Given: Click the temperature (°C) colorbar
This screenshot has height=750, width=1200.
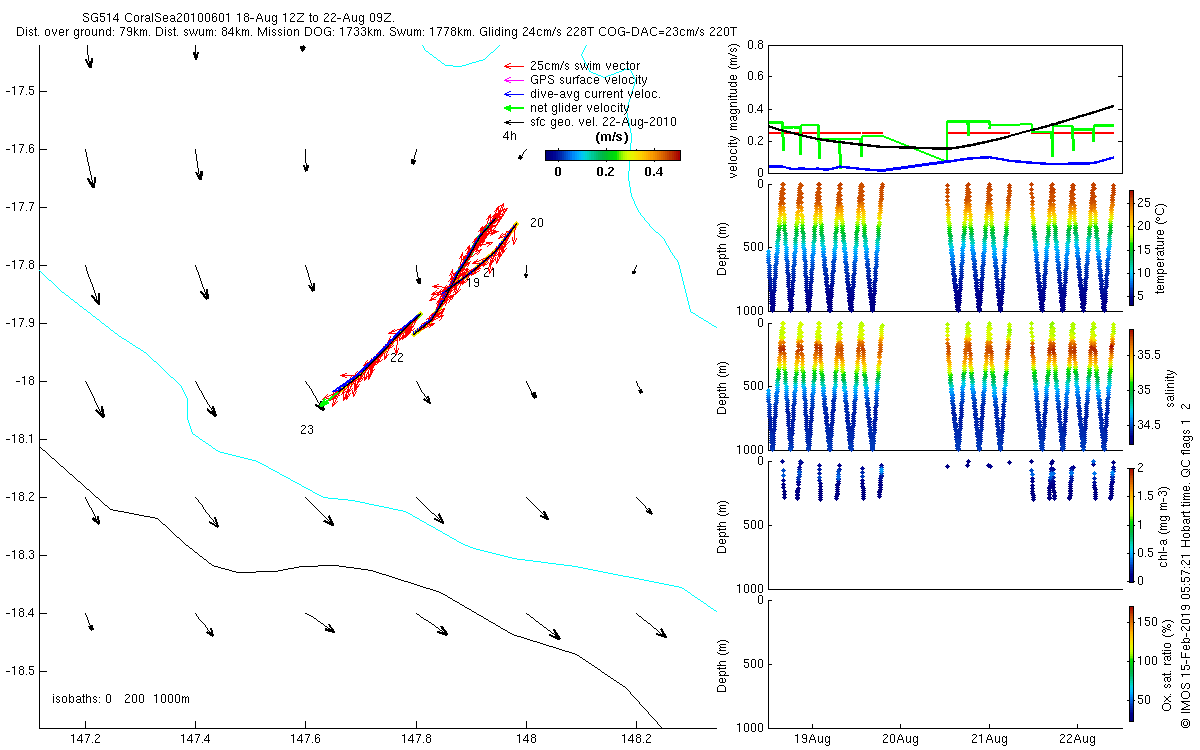Looking at the screenshot, I should (1131, 247).
